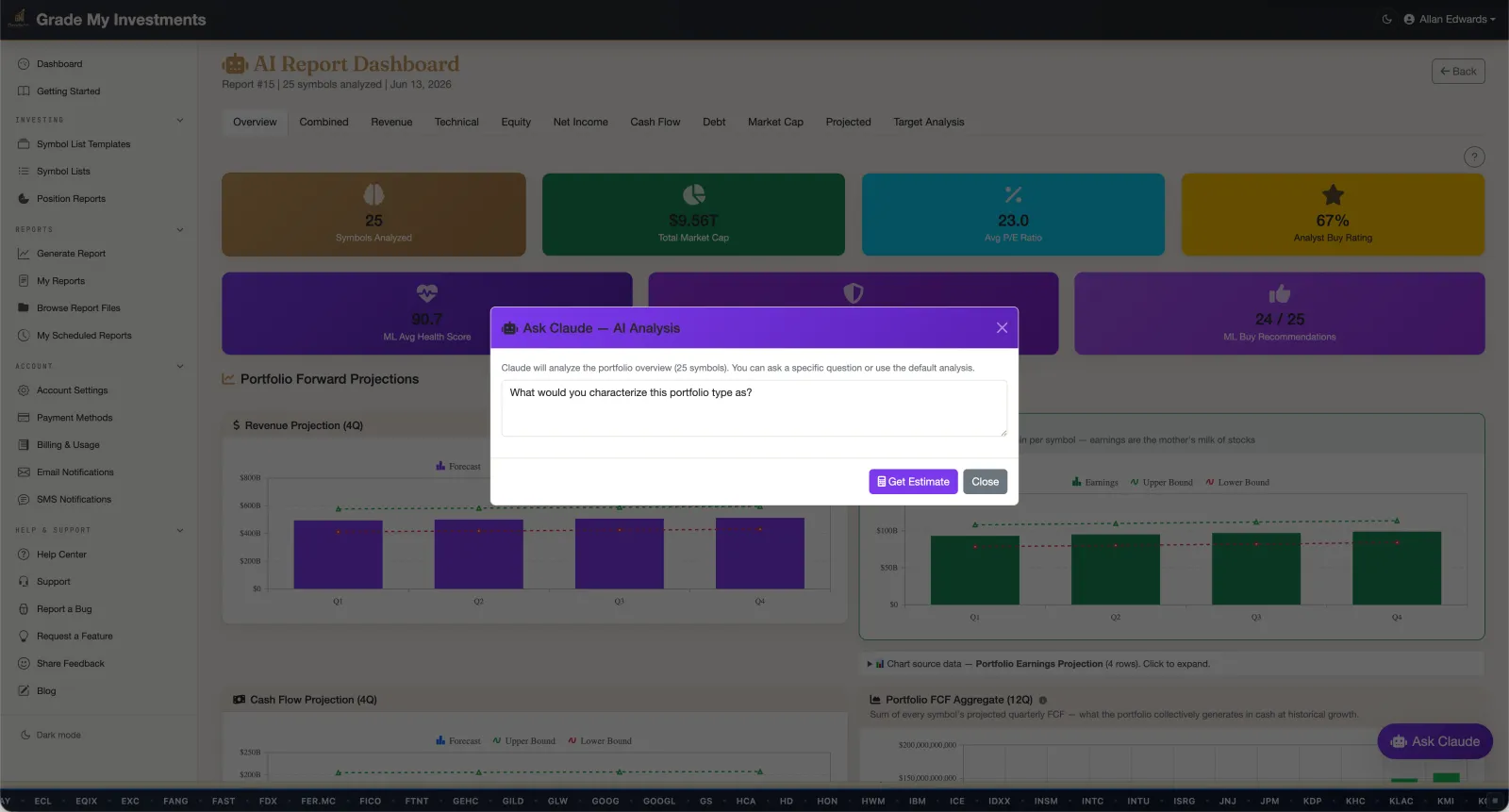
Task: Click the SMS Notifications chat icon
Action: click(24, 500)
